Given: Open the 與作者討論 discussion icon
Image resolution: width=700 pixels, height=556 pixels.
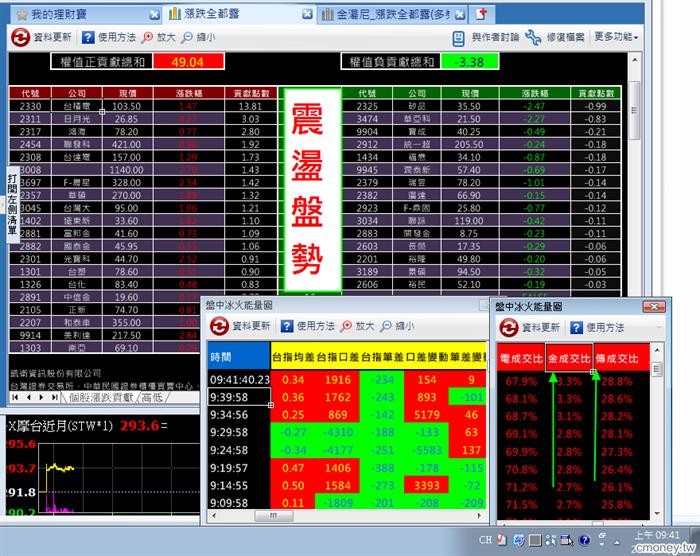Looking at the screenshot, I should [x=459, y=37].
